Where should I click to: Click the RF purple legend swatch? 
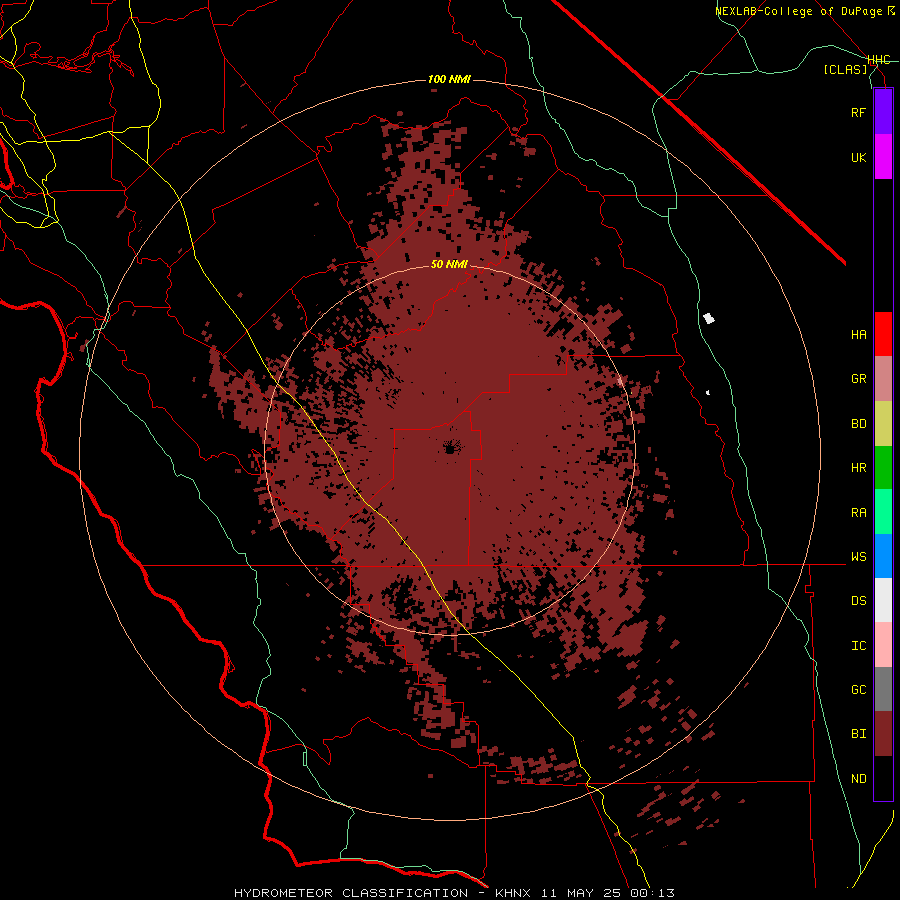pyautogui.click(x=883, y=112)
